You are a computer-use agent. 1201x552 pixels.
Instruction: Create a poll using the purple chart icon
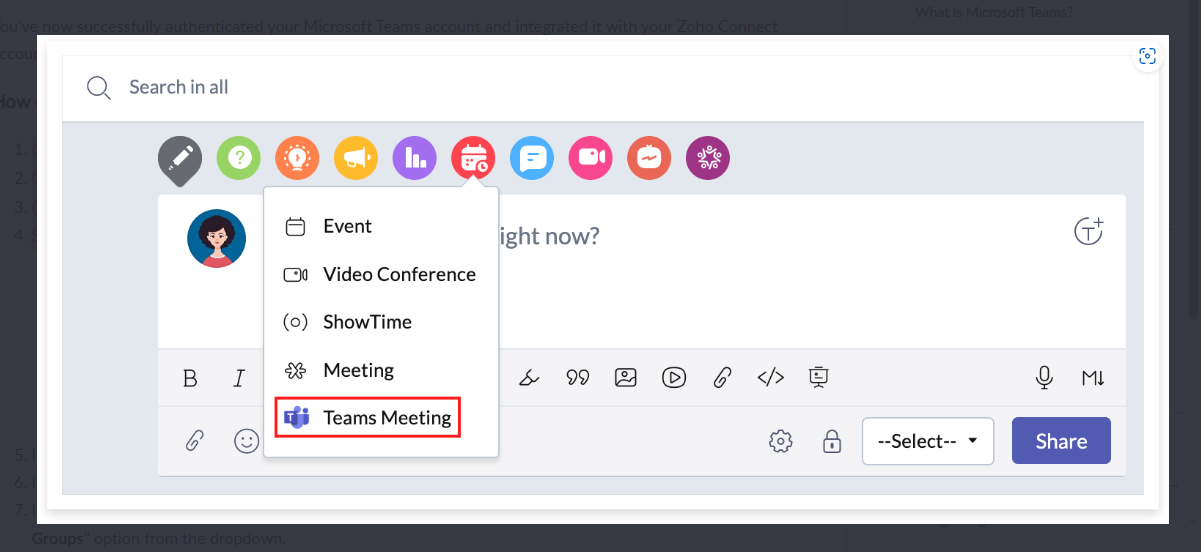(x=415, y=157)
